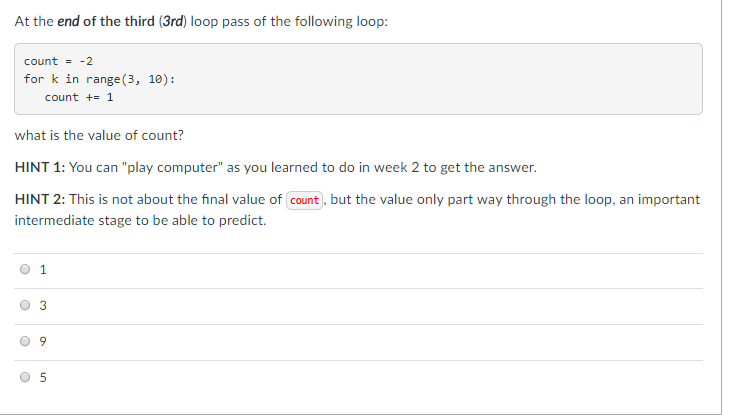Click the "what is the value of count?" text
The height and width of the screenshot is (415, 735).
click(99, 136)
